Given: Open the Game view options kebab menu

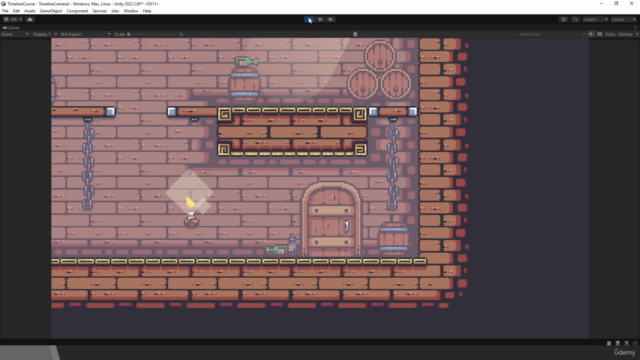Looking at the screenshot, I should pyautogui.click(x=636, y=28).
